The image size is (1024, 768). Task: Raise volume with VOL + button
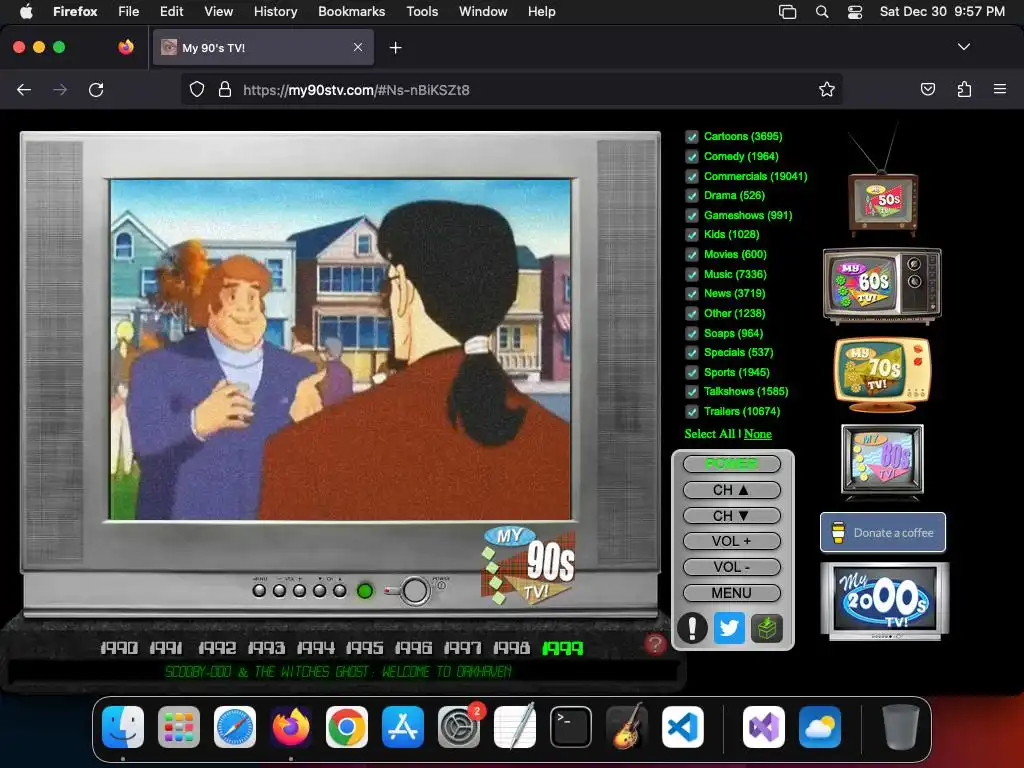point(731,541)
